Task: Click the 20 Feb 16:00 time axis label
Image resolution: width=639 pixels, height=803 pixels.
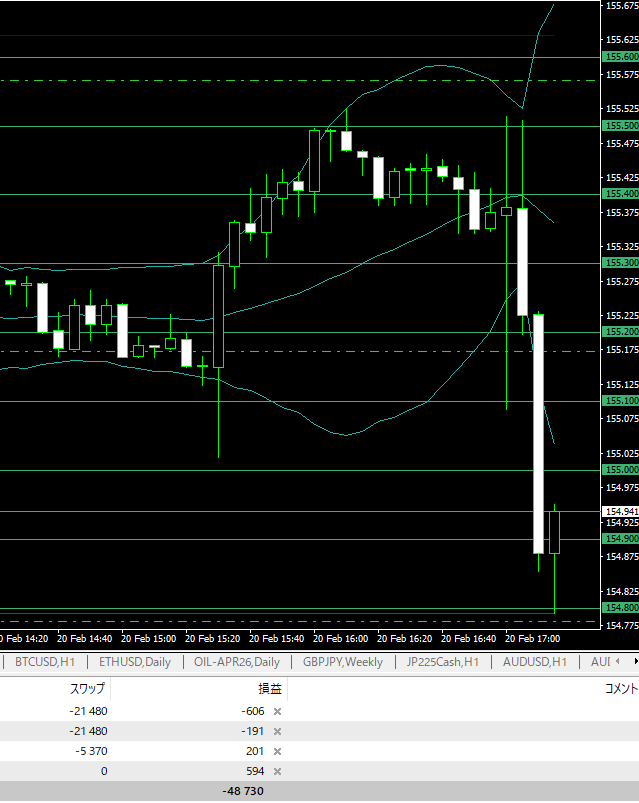Action: click(342, 638)
